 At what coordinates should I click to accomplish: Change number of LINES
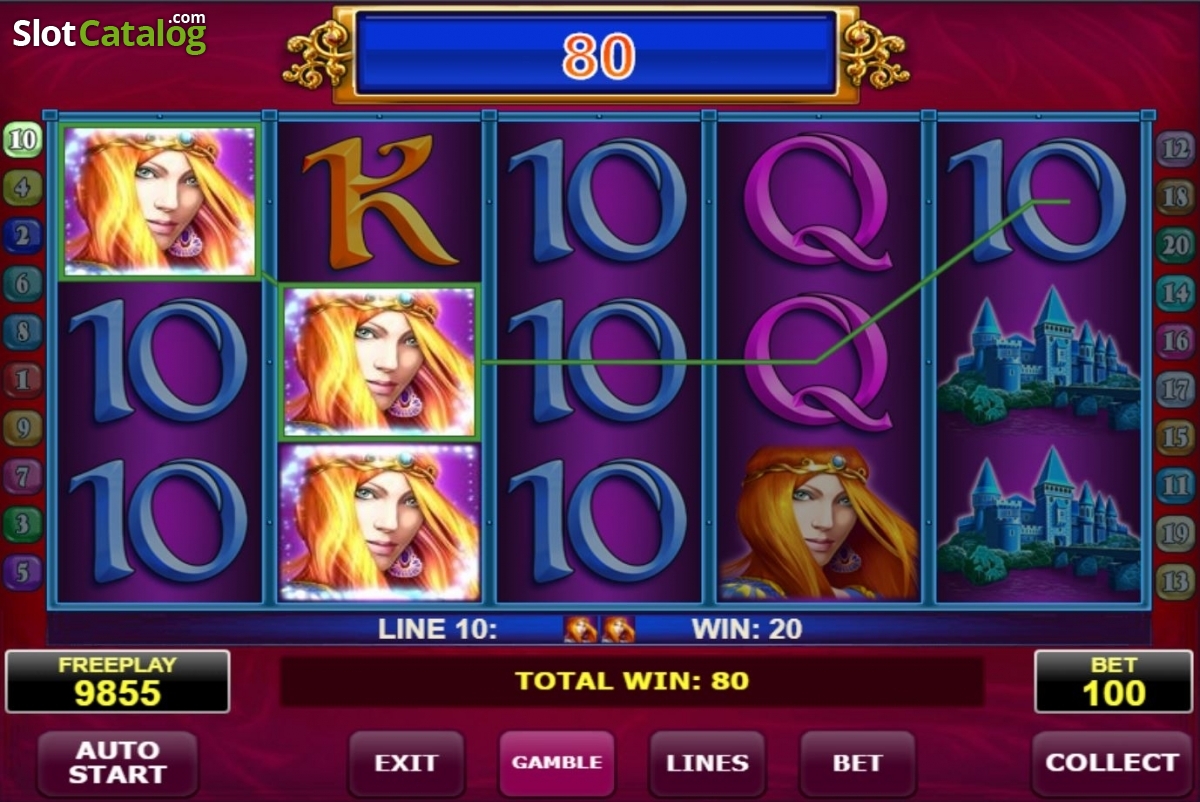tap(707, 763)
